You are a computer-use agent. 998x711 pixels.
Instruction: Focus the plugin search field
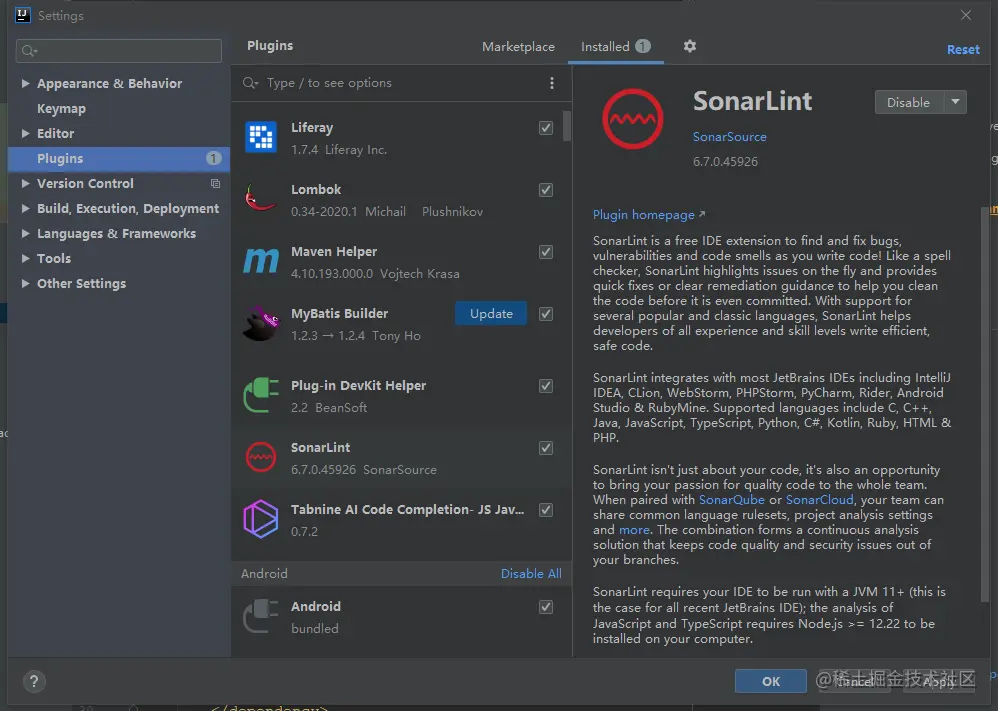point(400,83)
